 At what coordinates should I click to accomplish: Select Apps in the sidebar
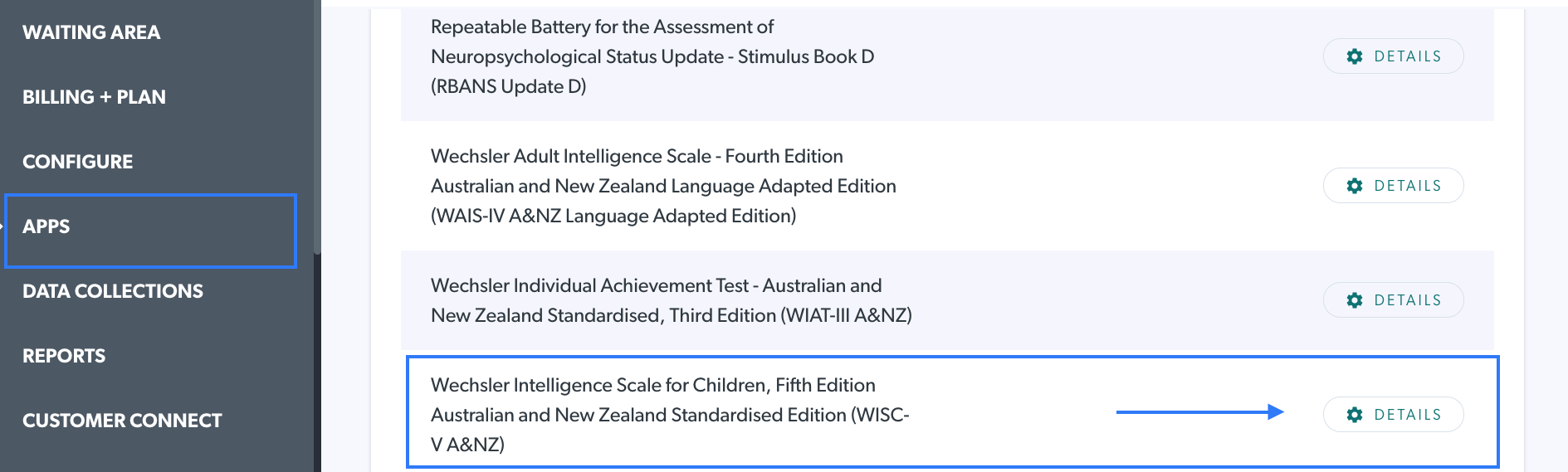[46, 226]
